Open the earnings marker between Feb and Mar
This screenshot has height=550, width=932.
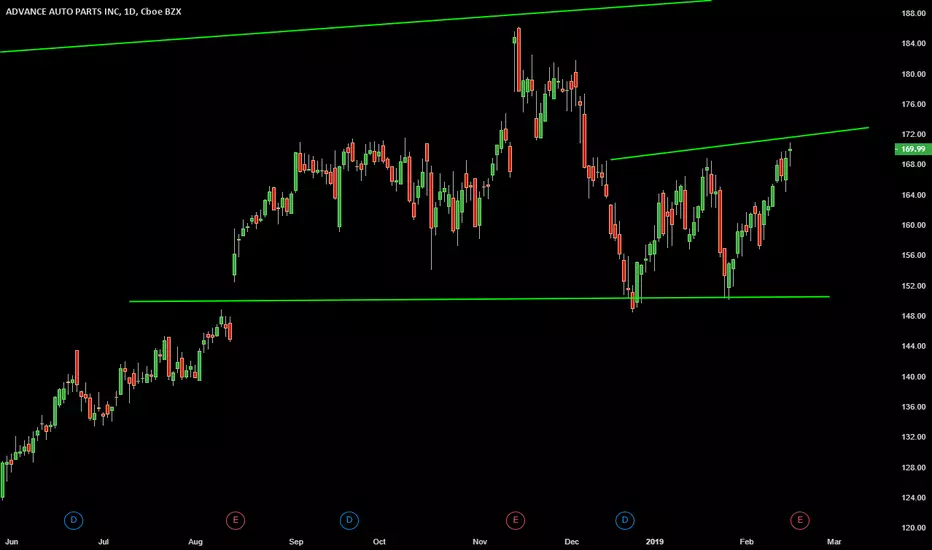[799, 520]
